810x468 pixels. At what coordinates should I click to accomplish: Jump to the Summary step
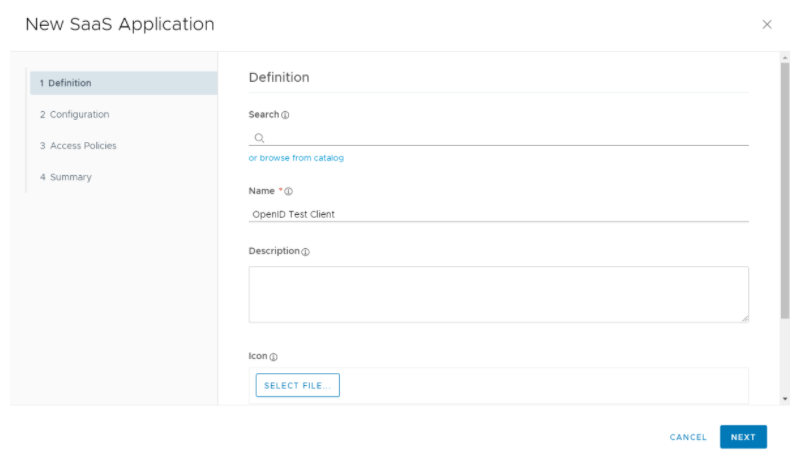tap(66, 177)
